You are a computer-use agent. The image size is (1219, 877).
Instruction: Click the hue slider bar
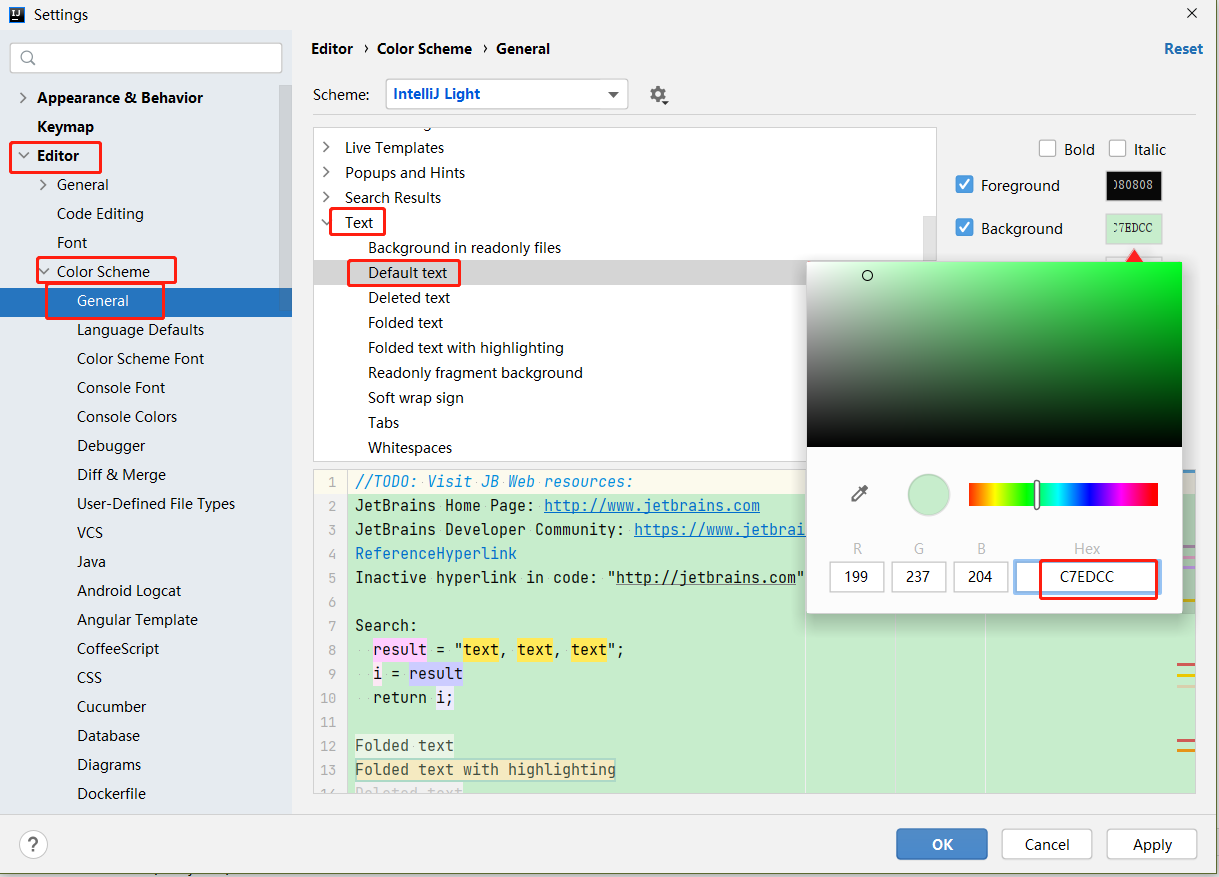(x=1063, y=494)
